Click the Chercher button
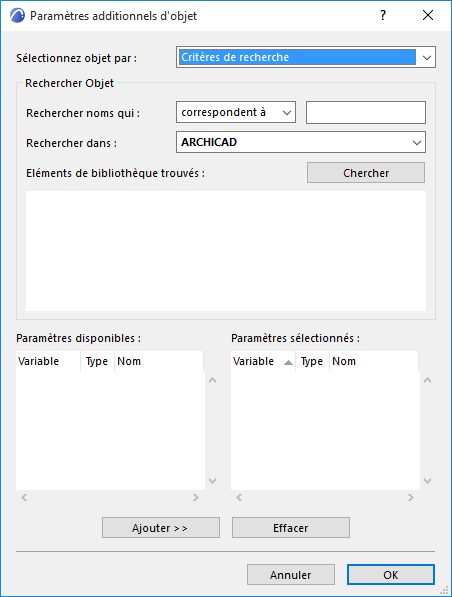The height and width of the screenshot is (597, 452). (x=366, y=173)
